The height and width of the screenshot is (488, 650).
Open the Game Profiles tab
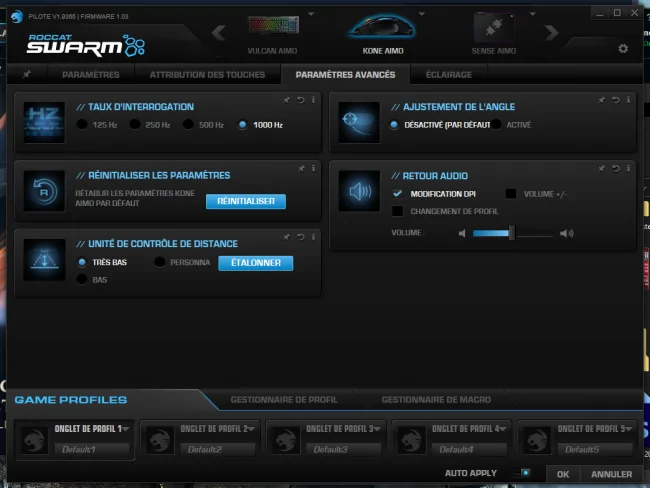[x=71, y=400]
